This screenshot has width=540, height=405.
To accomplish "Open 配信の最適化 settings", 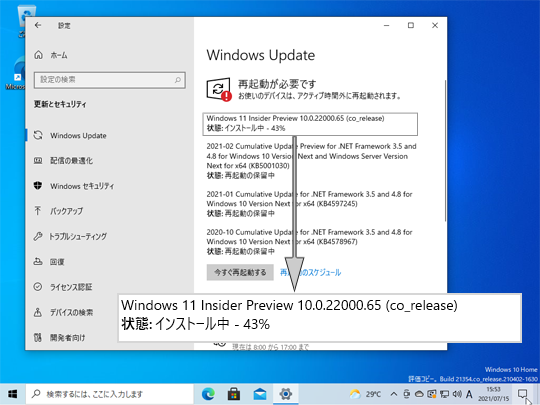I will [63, 161].
